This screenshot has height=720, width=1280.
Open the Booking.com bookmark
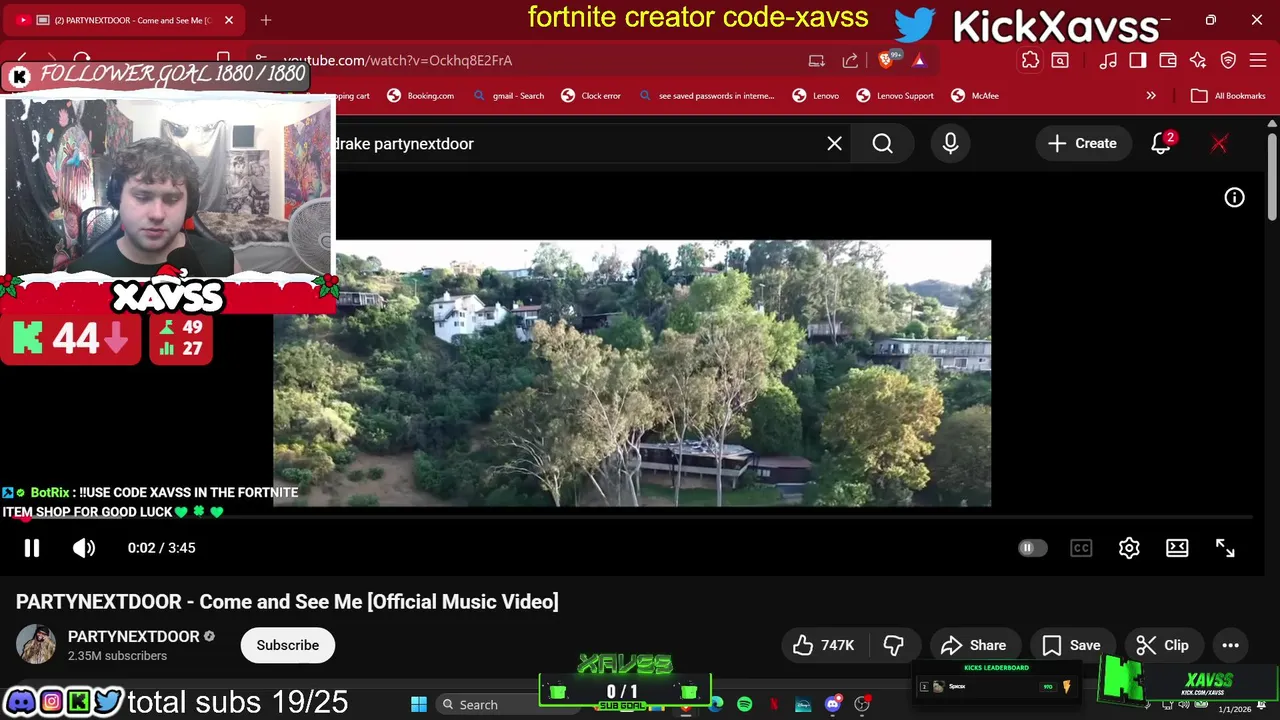420,96
